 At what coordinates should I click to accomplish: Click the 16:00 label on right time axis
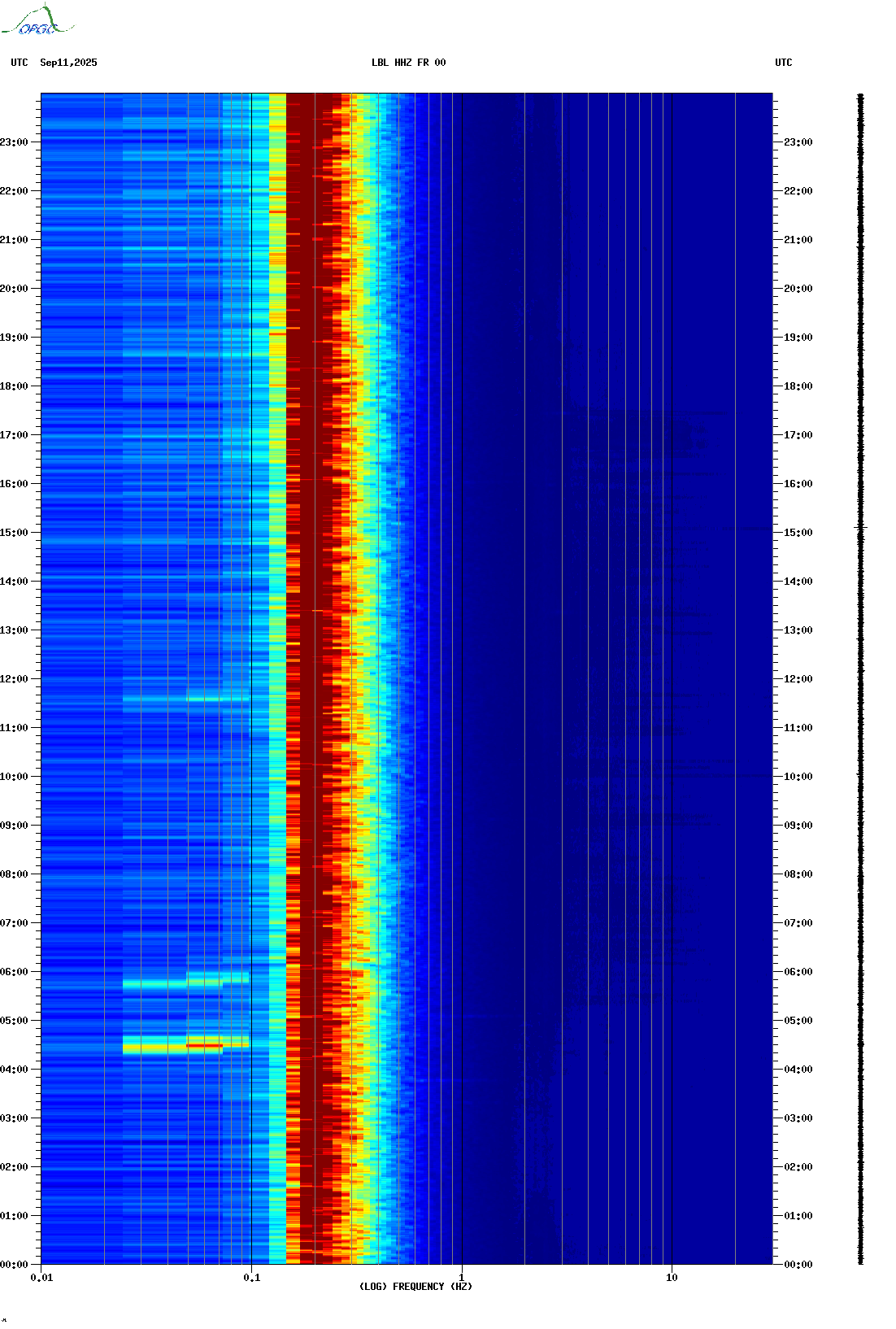tap(798, 484)
